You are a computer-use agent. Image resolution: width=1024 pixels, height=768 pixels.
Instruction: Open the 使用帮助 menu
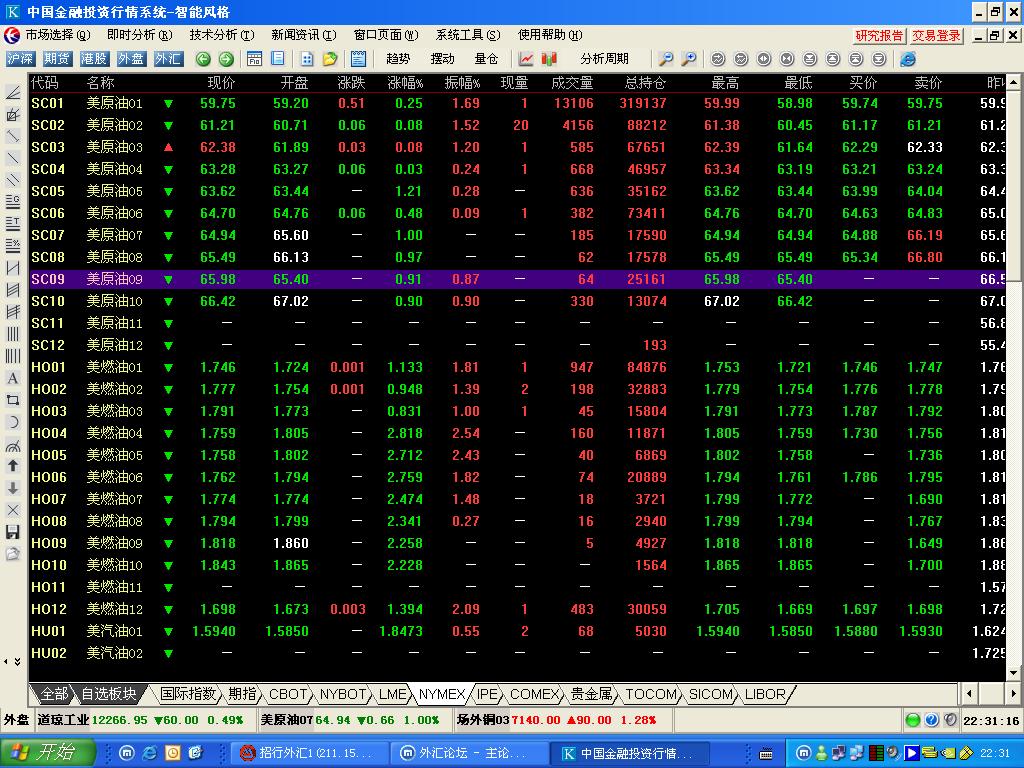click(550, 35)
